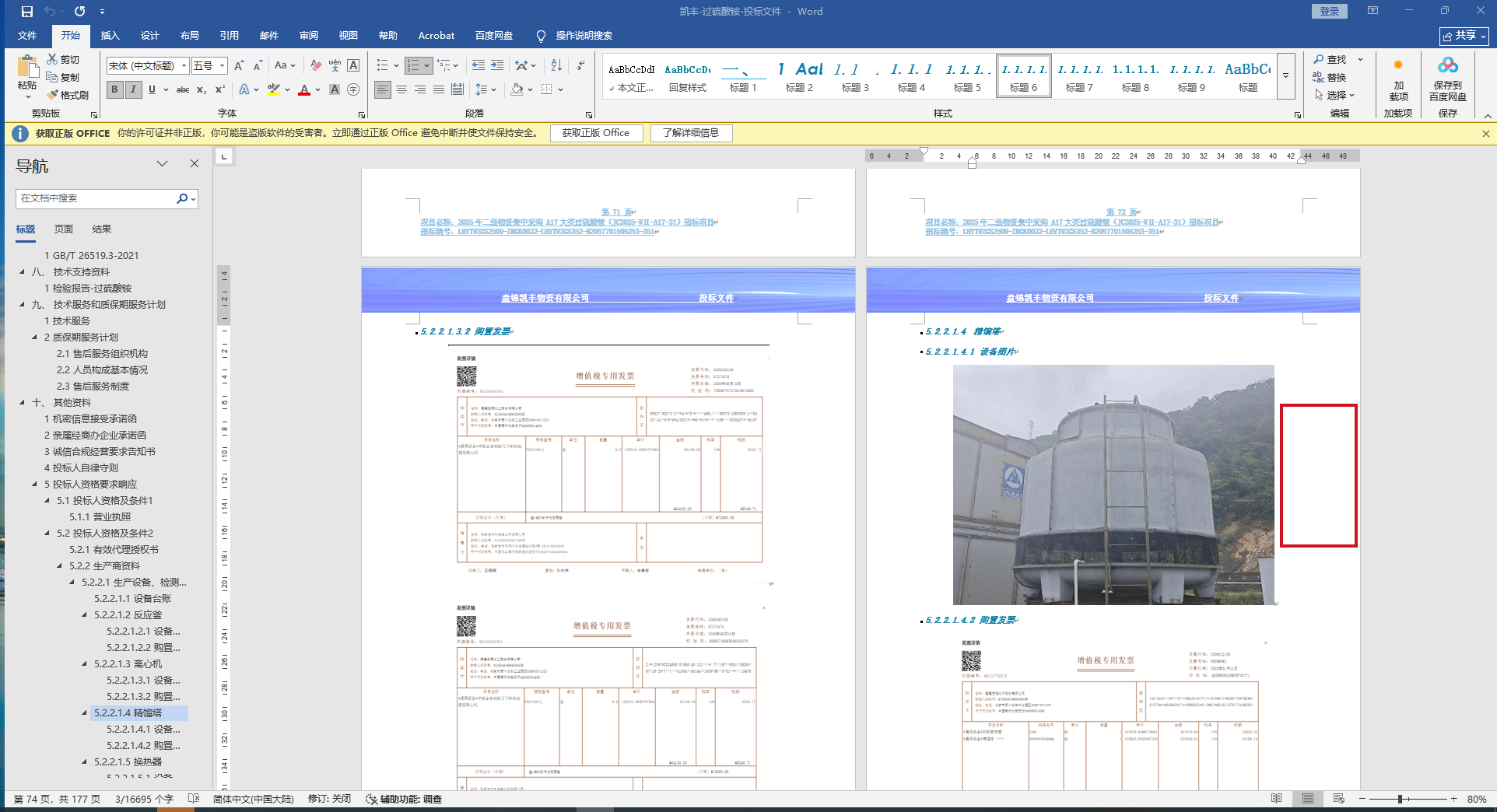Screen dimensions: 1497x812
Task: Toggle Italic formatting
Action: coord(133,89)
